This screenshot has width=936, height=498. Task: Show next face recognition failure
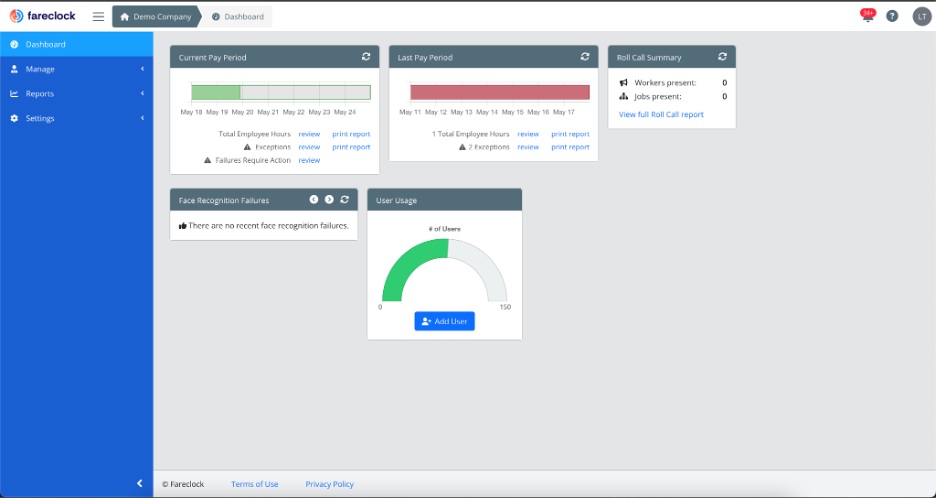329,199
